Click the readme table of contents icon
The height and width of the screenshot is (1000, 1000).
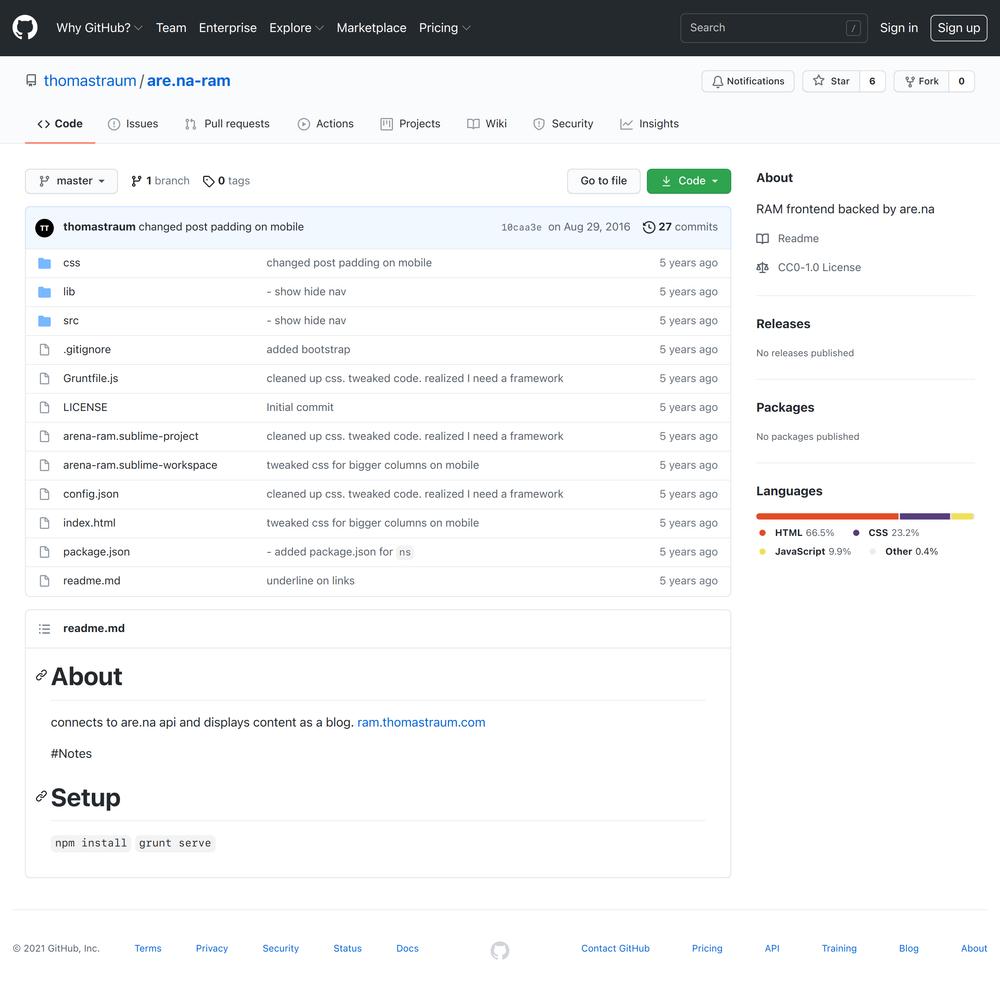pyautogui.click(x=44, y=629)
